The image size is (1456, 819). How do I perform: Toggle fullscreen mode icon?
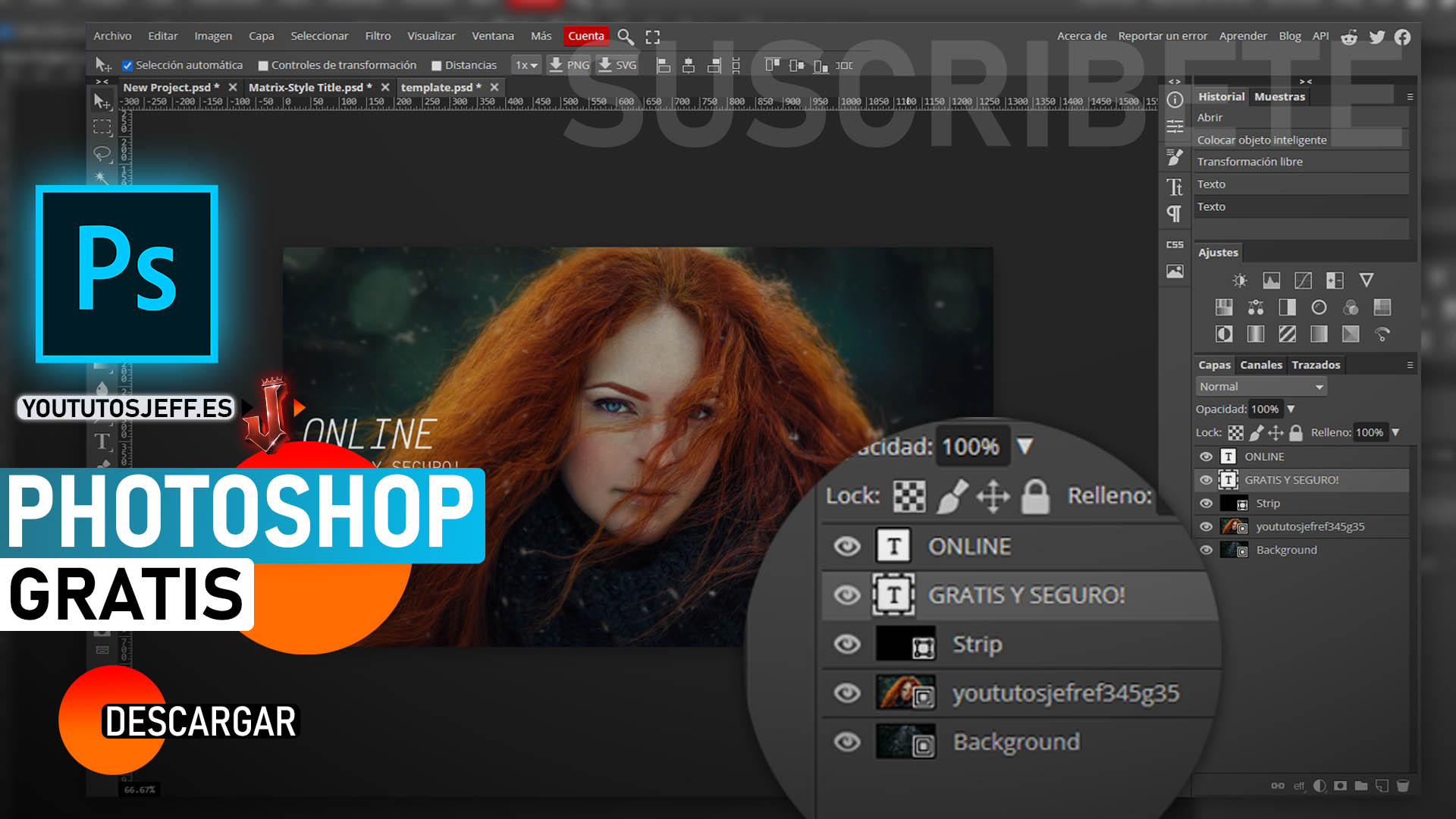tap(652, 36)
